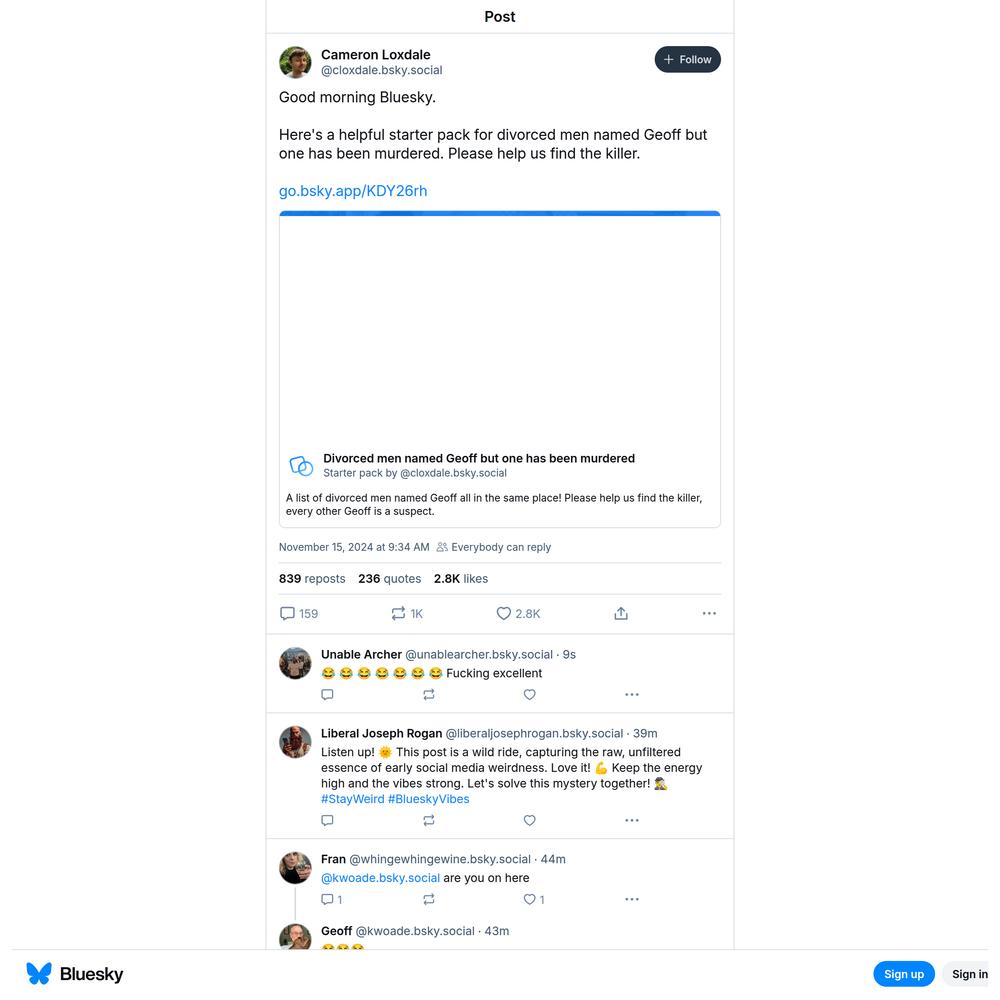Click the share icon on the main post
Viewport: 1000px width, 1000px height.
click(621, 614)
